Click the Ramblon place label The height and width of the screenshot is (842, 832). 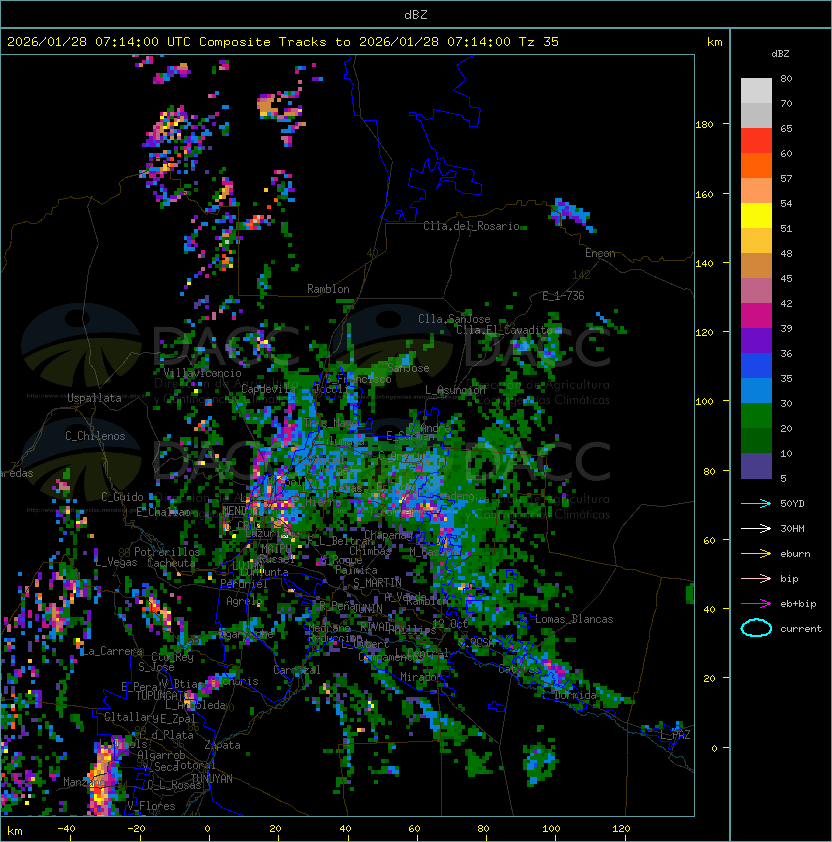pos(328,289)
